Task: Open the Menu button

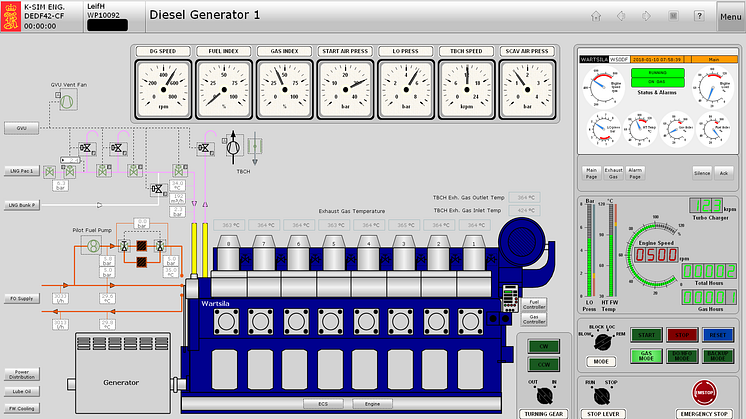Action: click(x=730, y=17)
